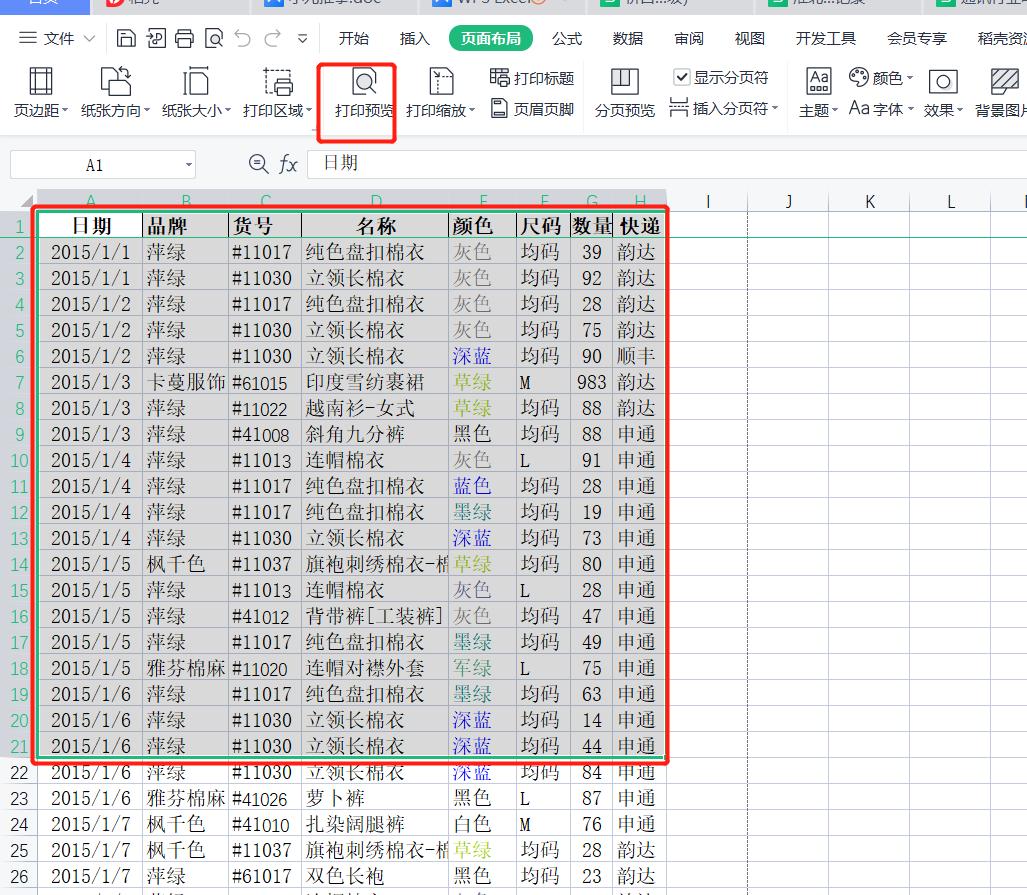Screen dimensions: 1027x895
Task: Click the Name Box showing A1
Action: pos(95,164)
